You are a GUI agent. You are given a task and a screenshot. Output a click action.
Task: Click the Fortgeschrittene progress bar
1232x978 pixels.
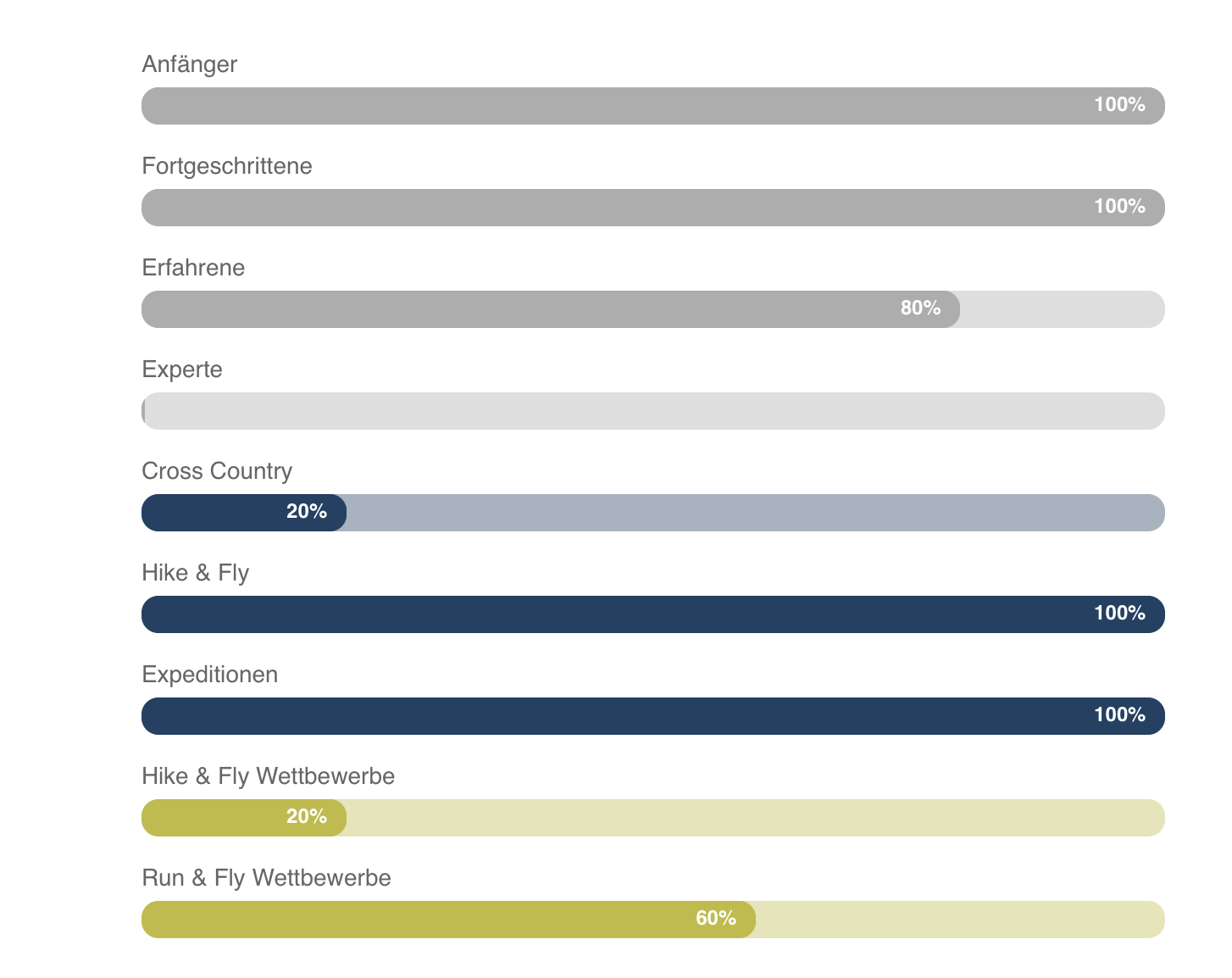coord(652,208)
